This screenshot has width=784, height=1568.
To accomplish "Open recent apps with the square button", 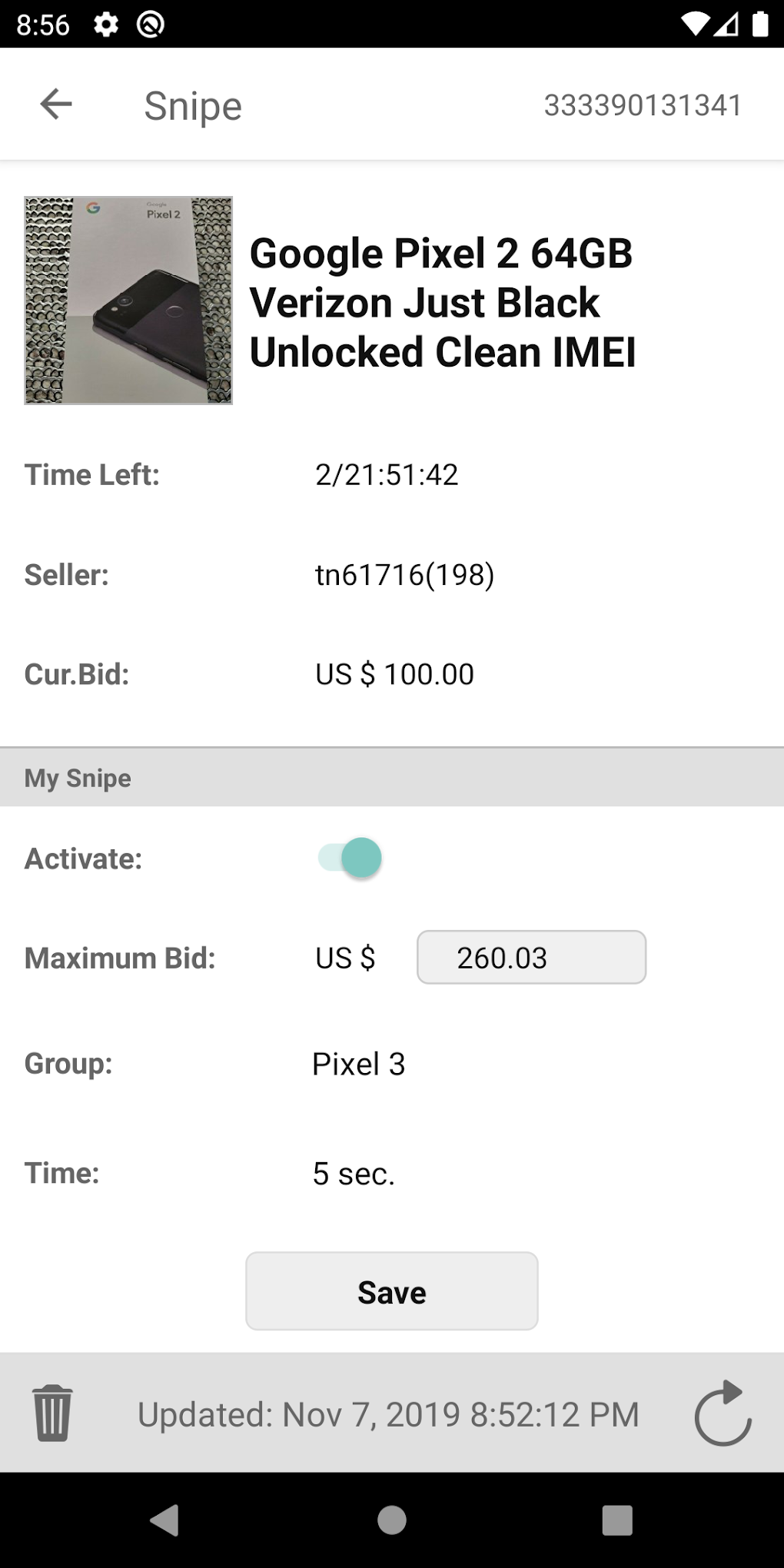I will [x=617, y=1520].
